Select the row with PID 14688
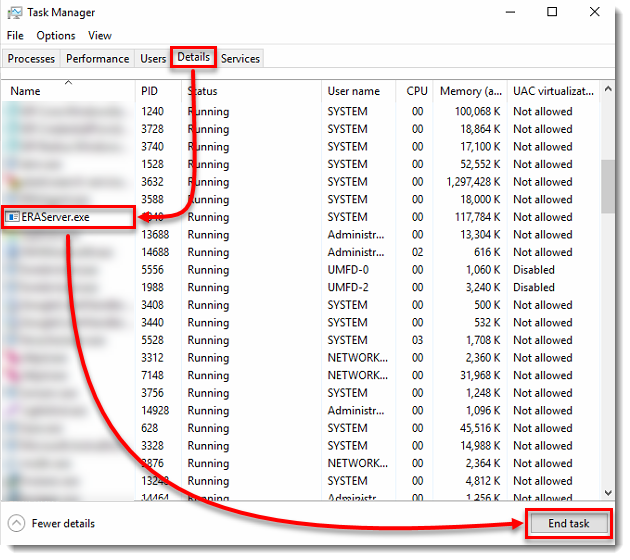This screenshot has height=560, width=630. tap(299, 252)
